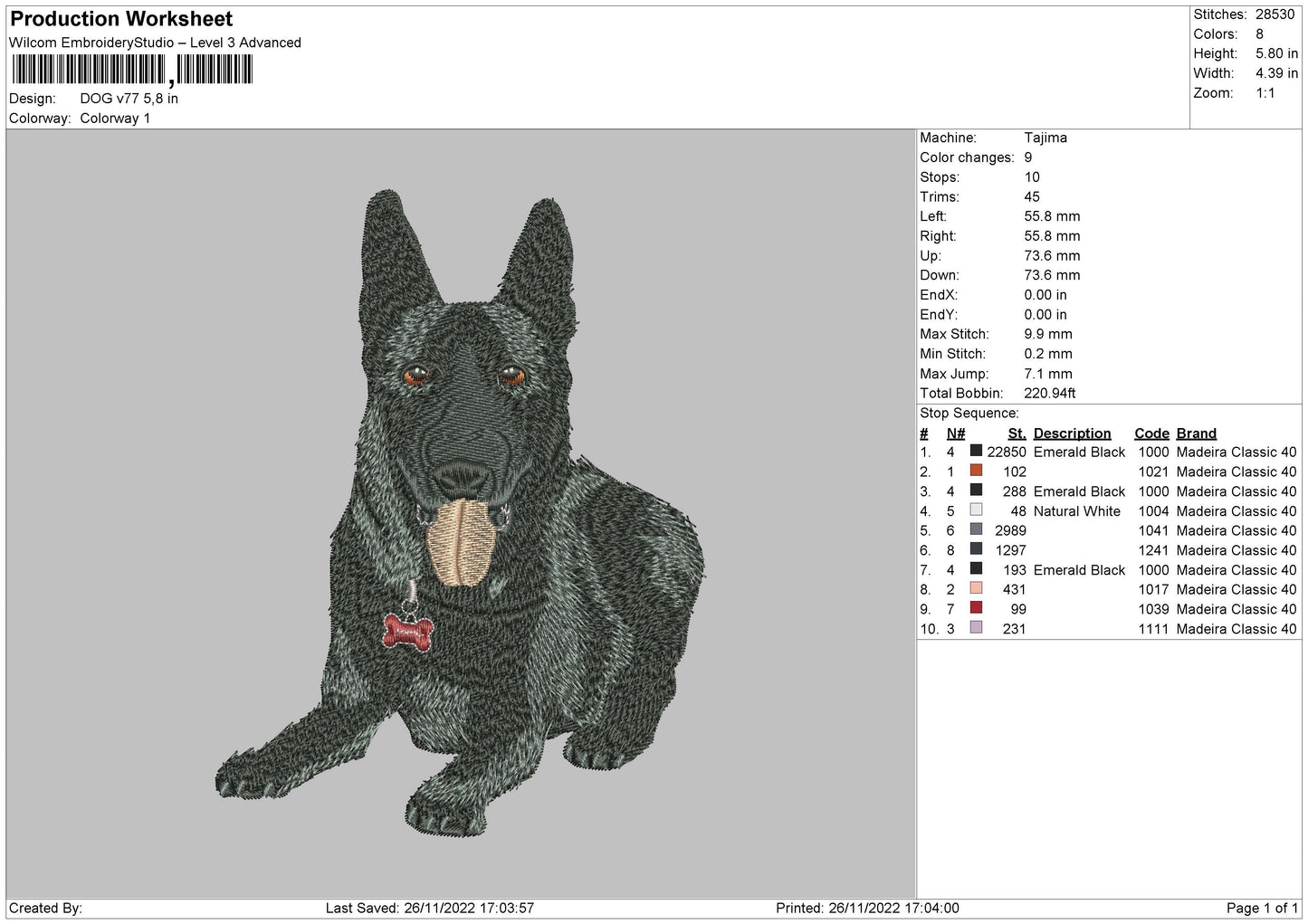Click the Trims value 45
This screenshot has width=1308, height=924.
1033,197
